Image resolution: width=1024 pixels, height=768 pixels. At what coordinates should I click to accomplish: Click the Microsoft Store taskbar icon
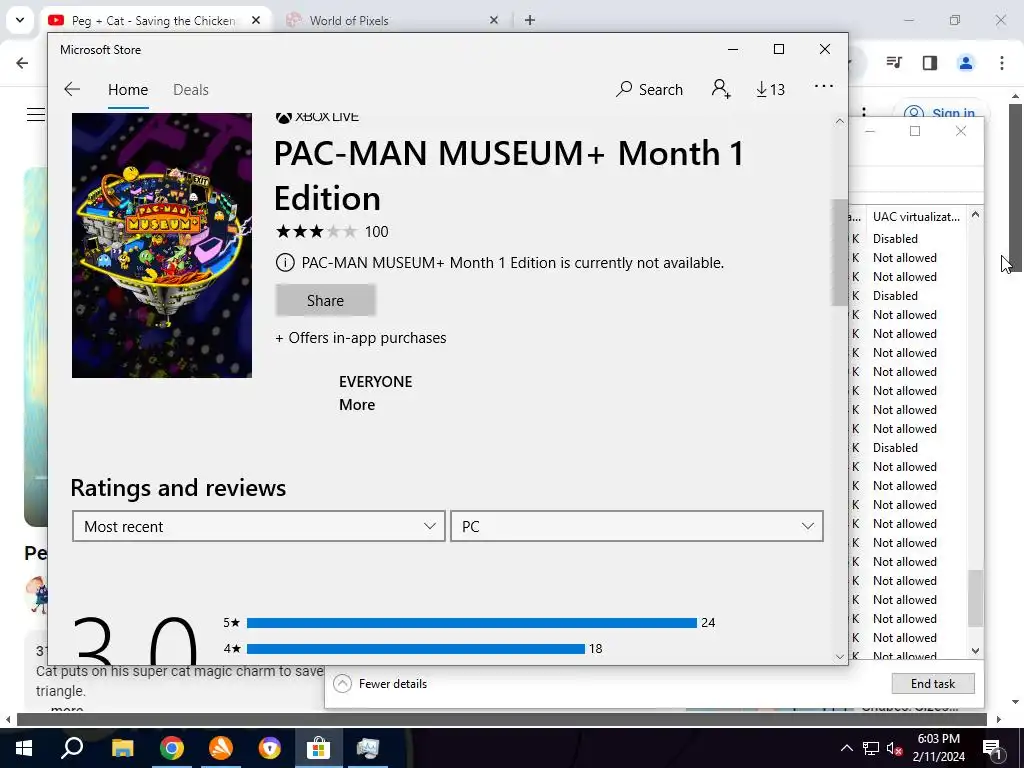click(318, 748)
